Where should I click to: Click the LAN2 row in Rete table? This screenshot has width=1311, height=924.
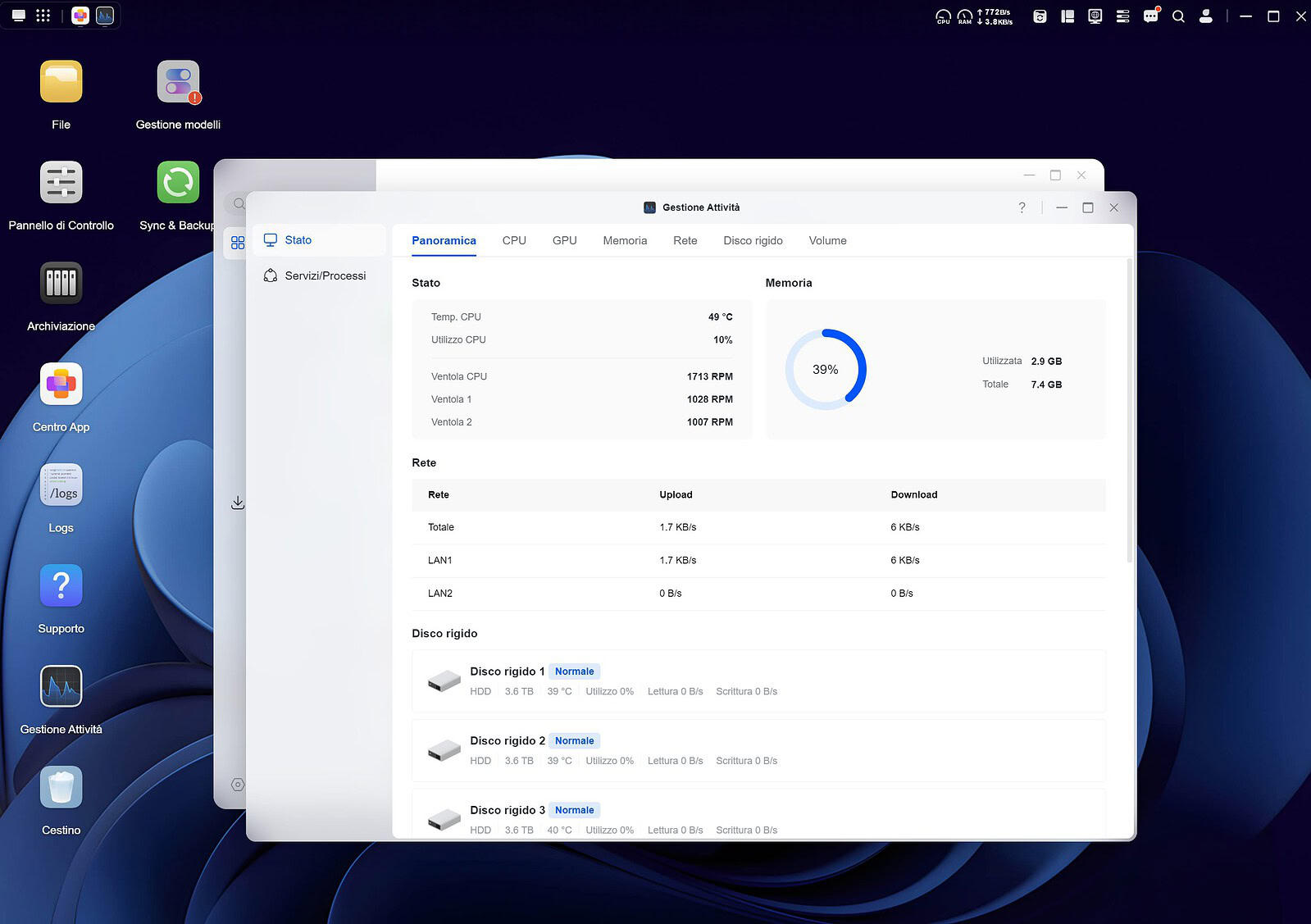758,594
